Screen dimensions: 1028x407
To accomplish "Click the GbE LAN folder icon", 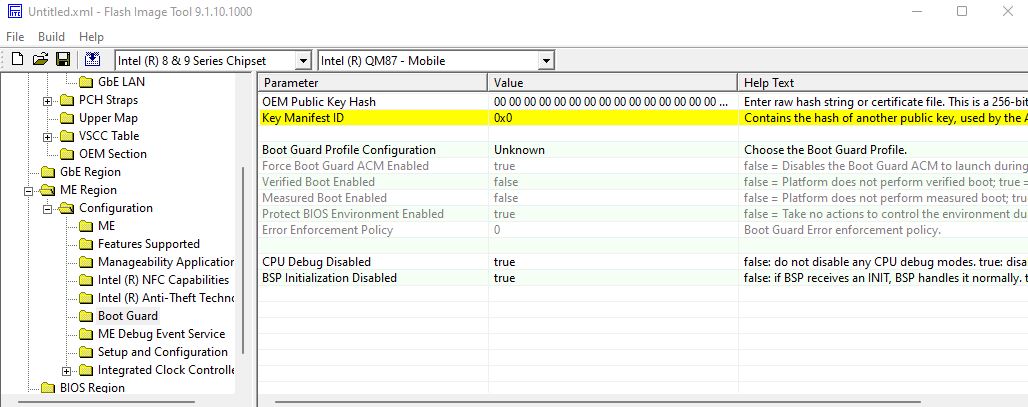I will point(86,83).
